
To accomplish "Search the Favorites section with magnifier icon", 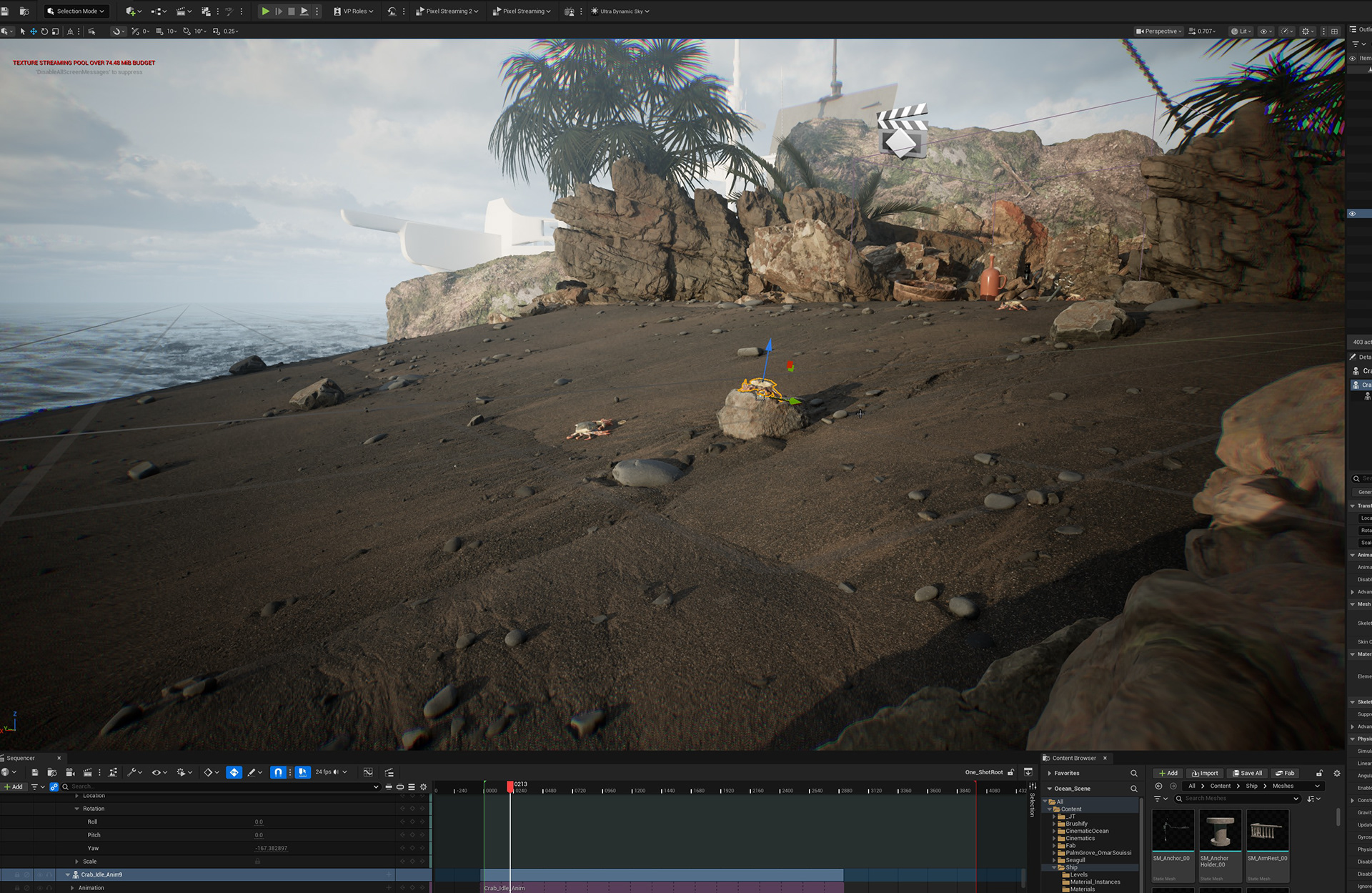I will click(1133, 773).
